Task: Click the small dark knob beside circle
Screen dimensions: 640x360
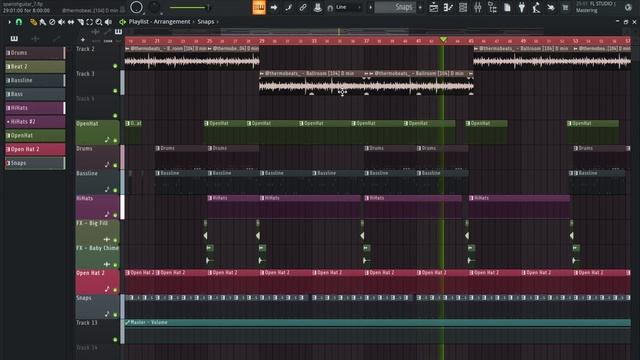Action: point(154,7)
